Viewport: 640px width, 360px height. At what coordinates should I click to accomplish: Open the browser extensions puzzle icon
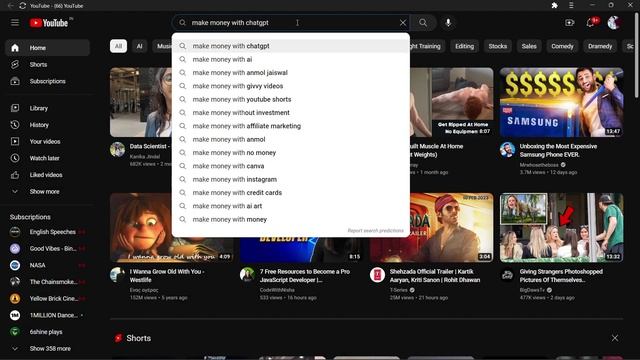[x=554, y=5]
